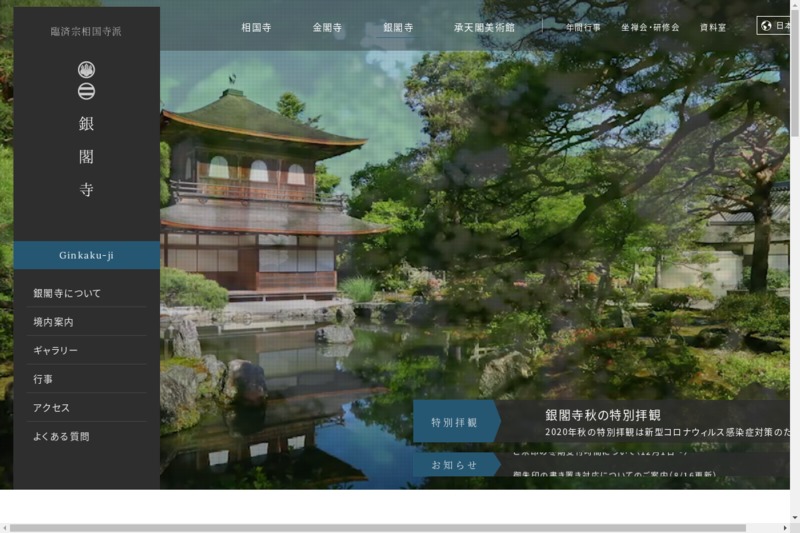Select 境内案内 from sidebar menu
800x533 pixels.
pos(53,322)
